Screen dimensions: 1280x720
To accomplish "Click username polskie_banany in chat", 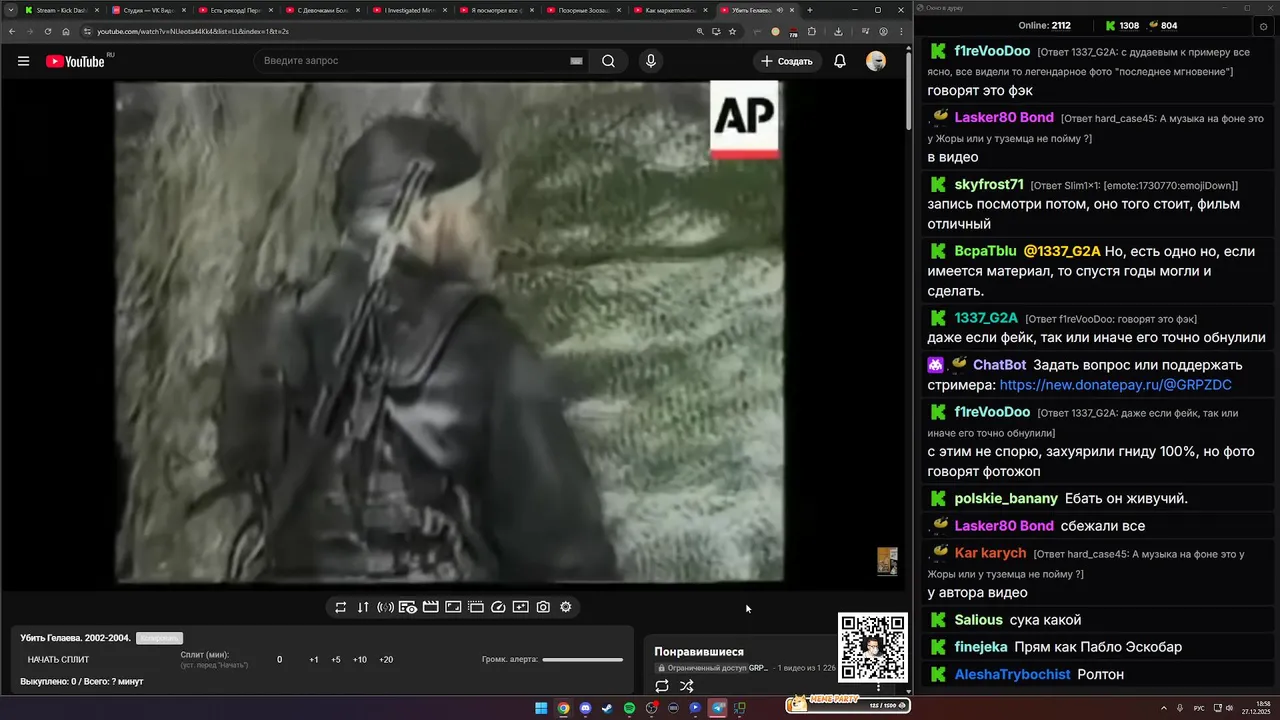I will 1006,498.
